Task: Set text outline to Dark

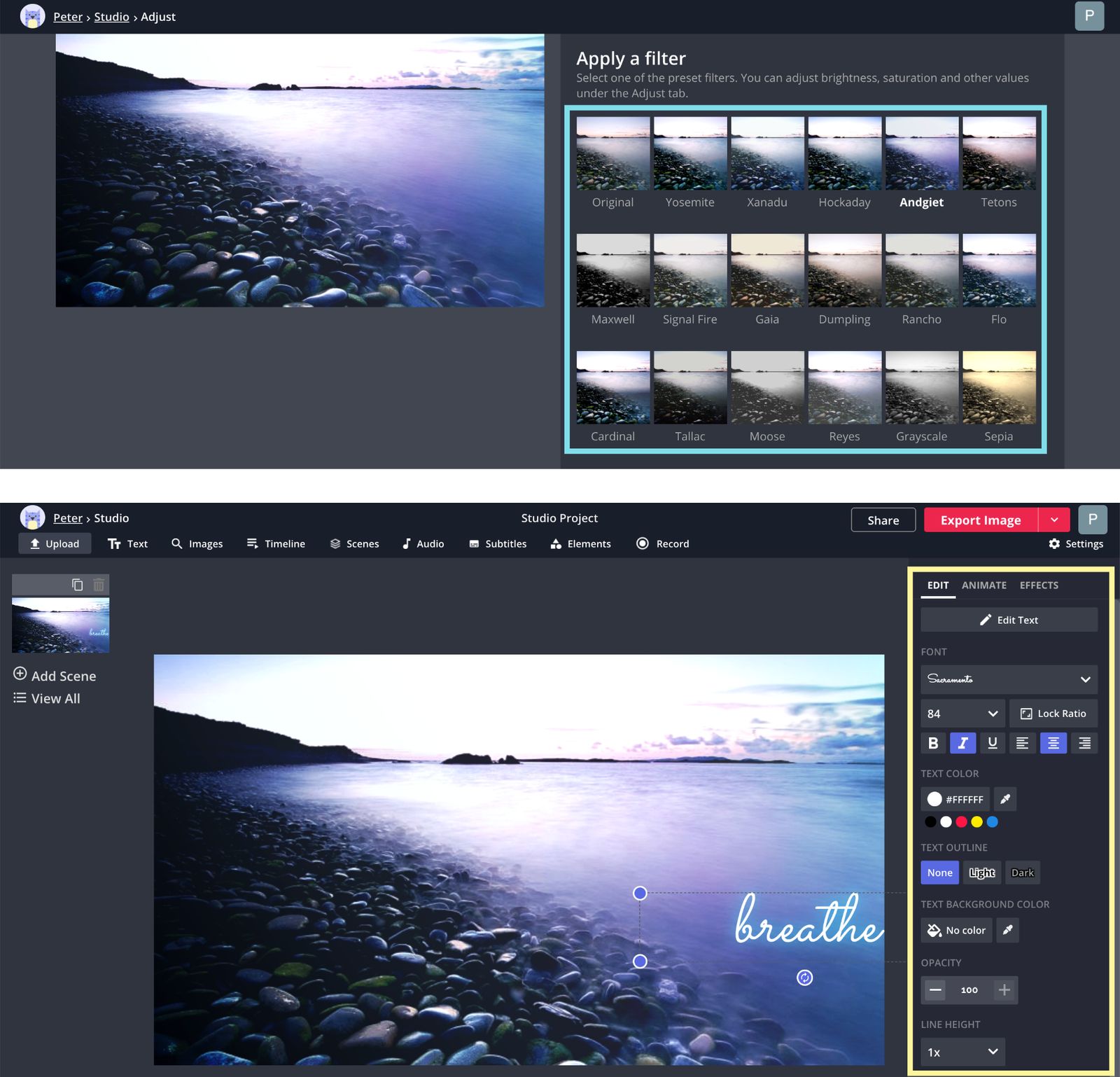Action: click(1023, 873)
